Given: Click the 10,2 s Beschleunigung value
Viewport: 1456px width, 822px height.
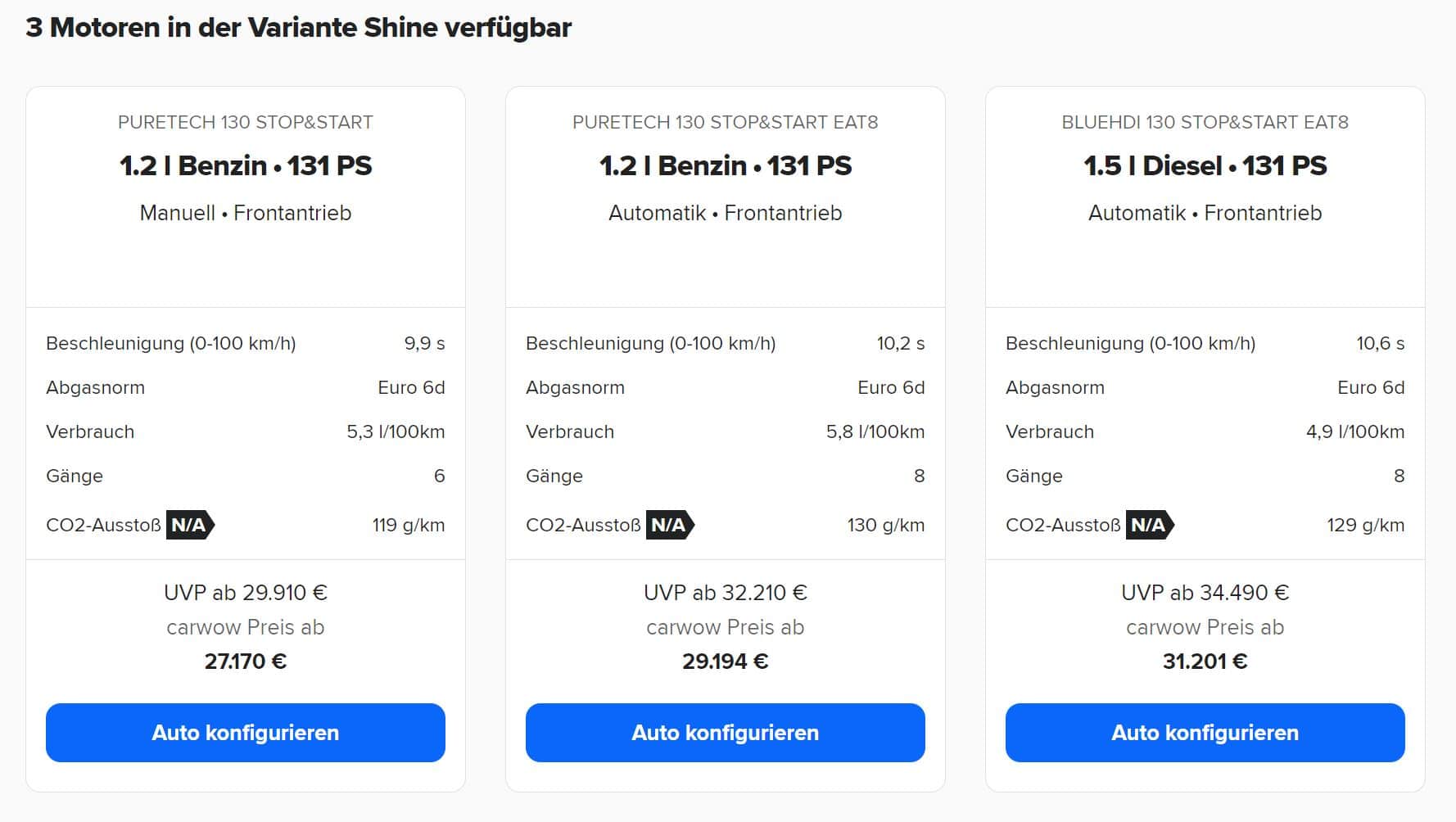Looking at the screenshot, I should pyautogui.click(x=901, y=344).
